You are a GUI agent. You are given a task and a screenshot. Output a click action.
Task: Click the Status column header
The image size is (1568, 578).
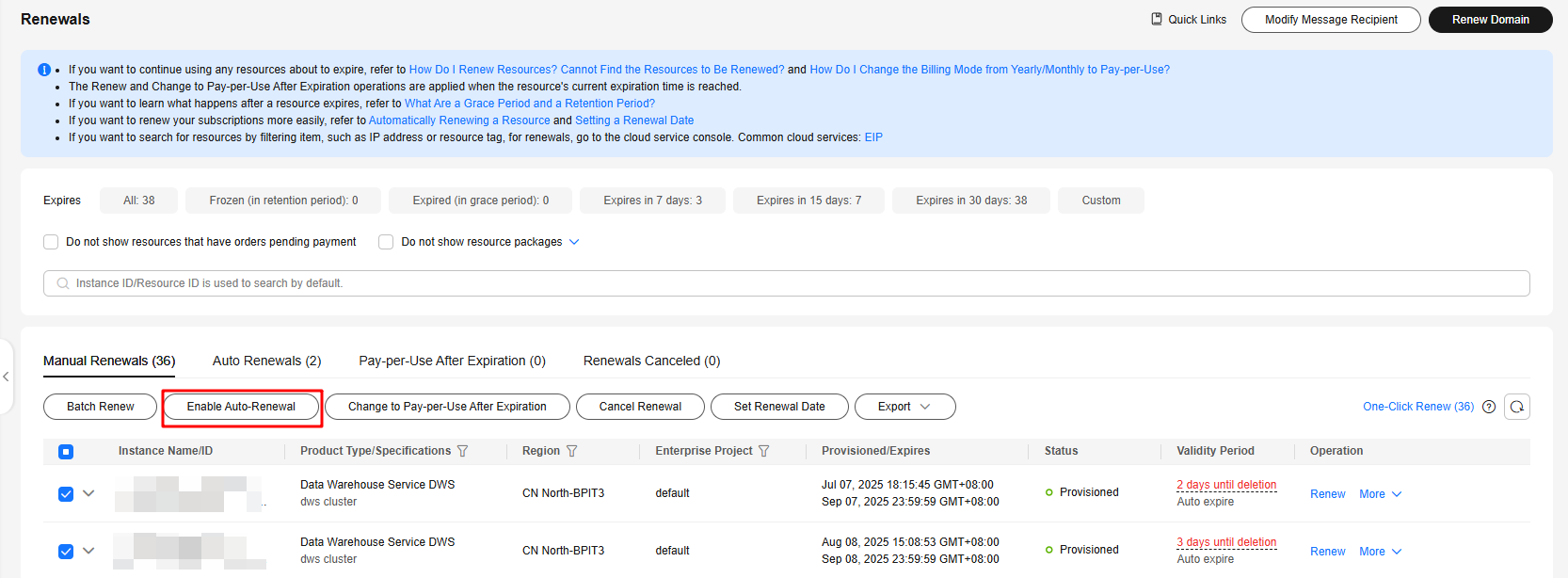tap(1061, 451)
